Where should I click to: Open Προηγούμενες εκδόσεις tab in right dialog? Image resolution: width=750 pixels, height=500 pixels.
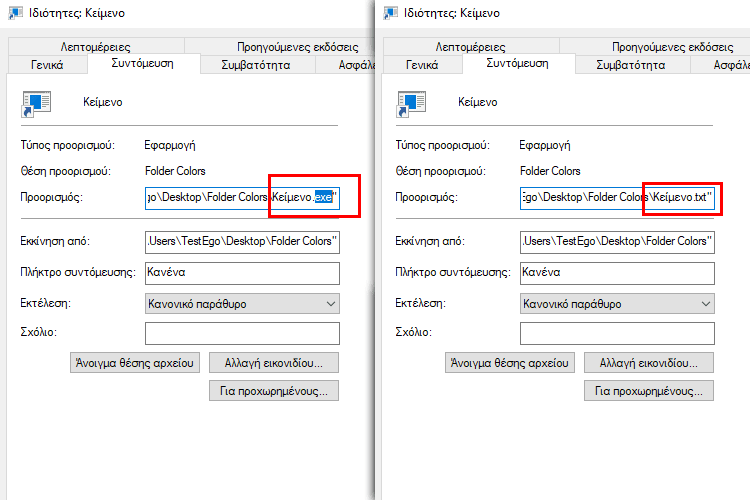point(672,46)
